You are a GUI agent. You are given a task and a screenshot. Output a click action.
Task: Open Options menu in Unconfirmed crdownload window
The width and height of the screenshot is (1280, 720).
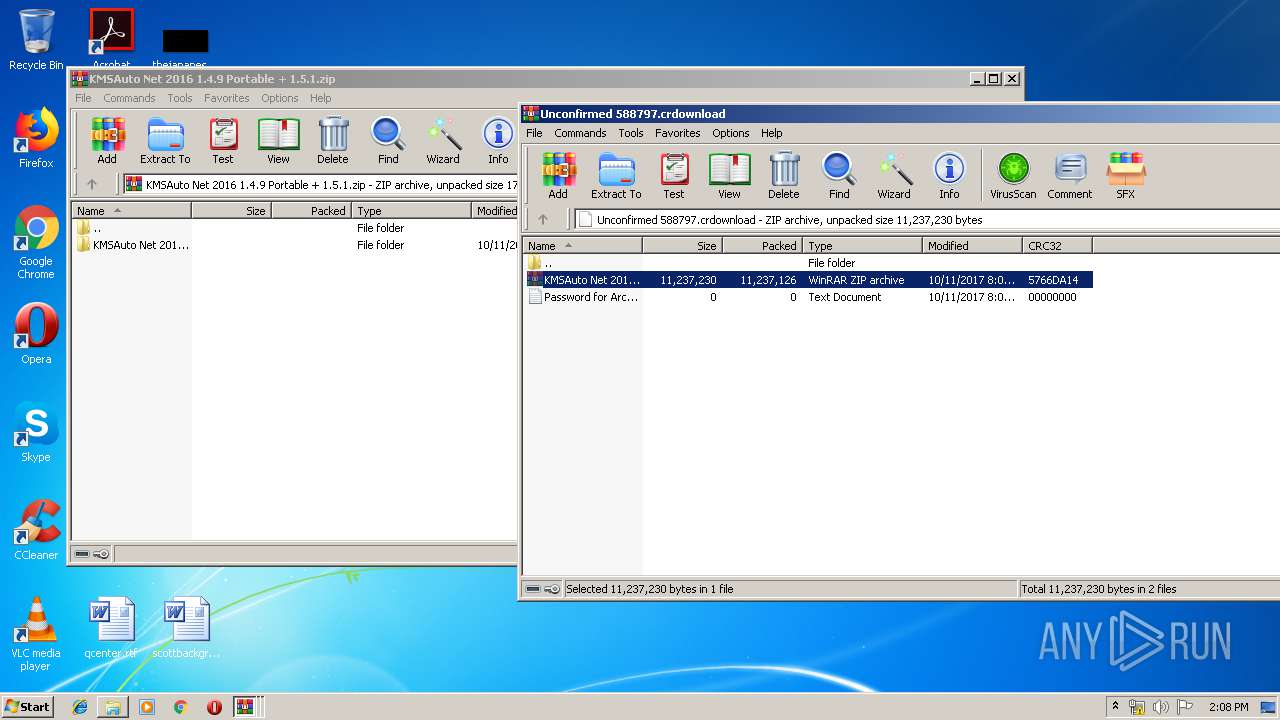[731, 133]
